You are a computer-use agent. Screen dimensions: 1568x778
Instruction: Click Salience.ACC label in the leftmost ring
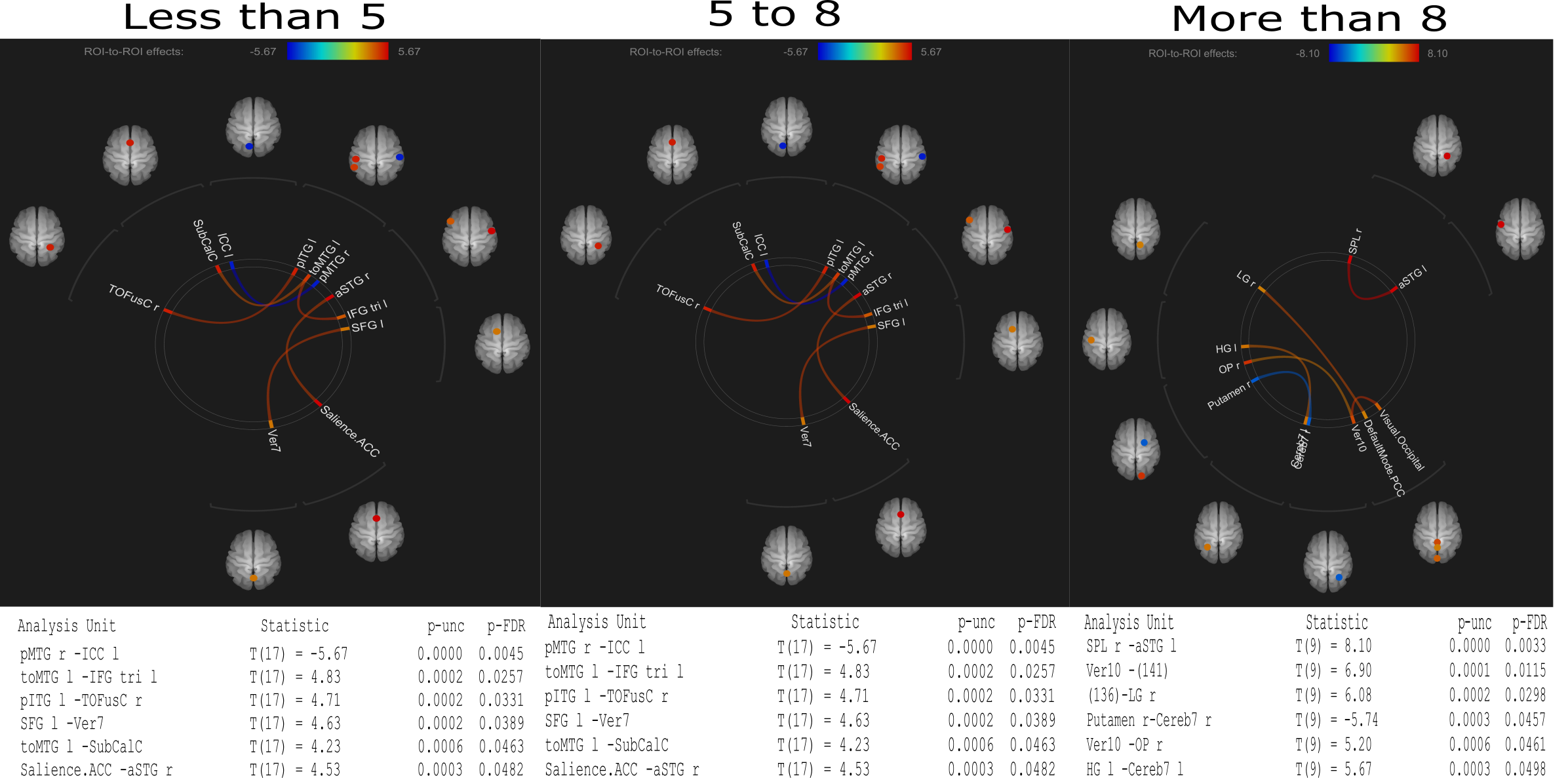click(349, 431)
